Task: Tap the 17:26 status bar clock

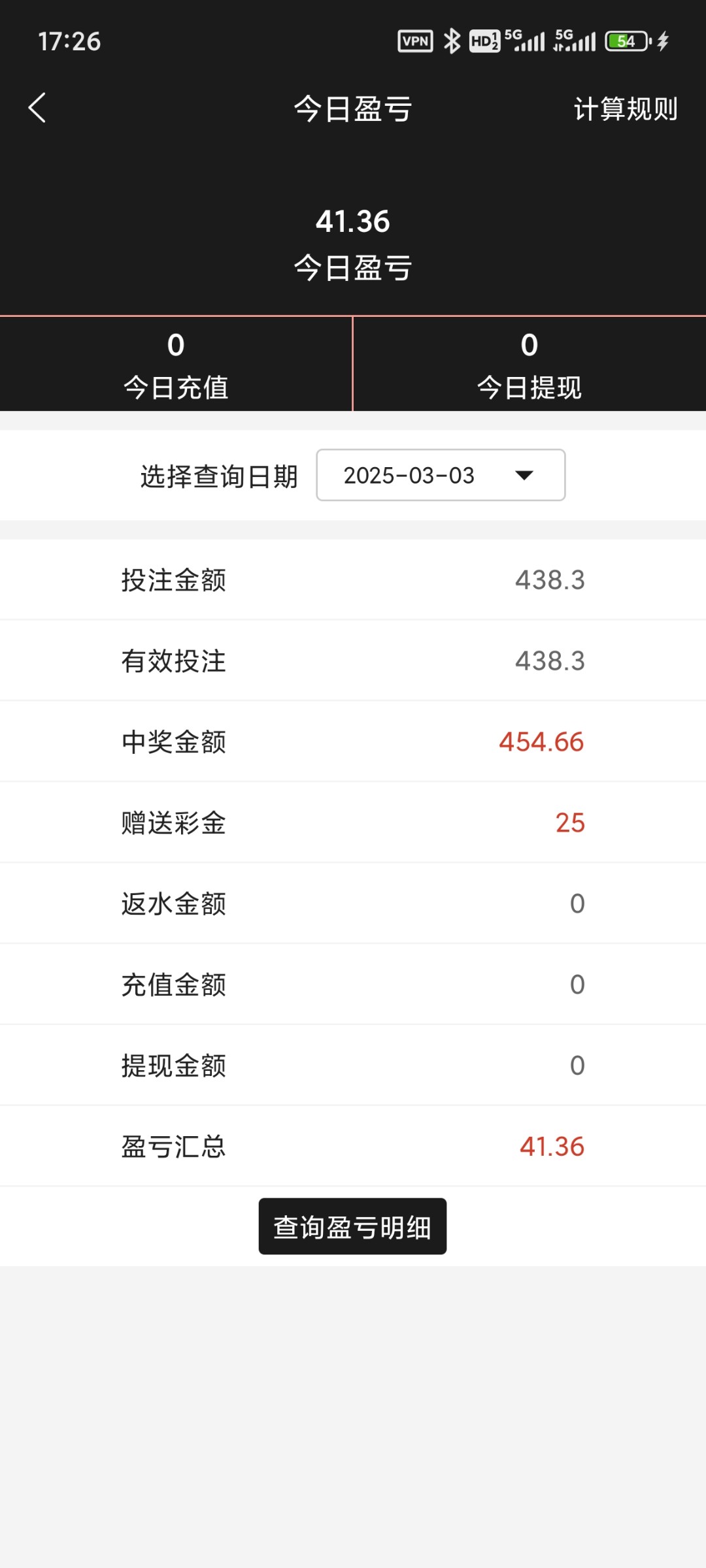Action: pos(69,41)
